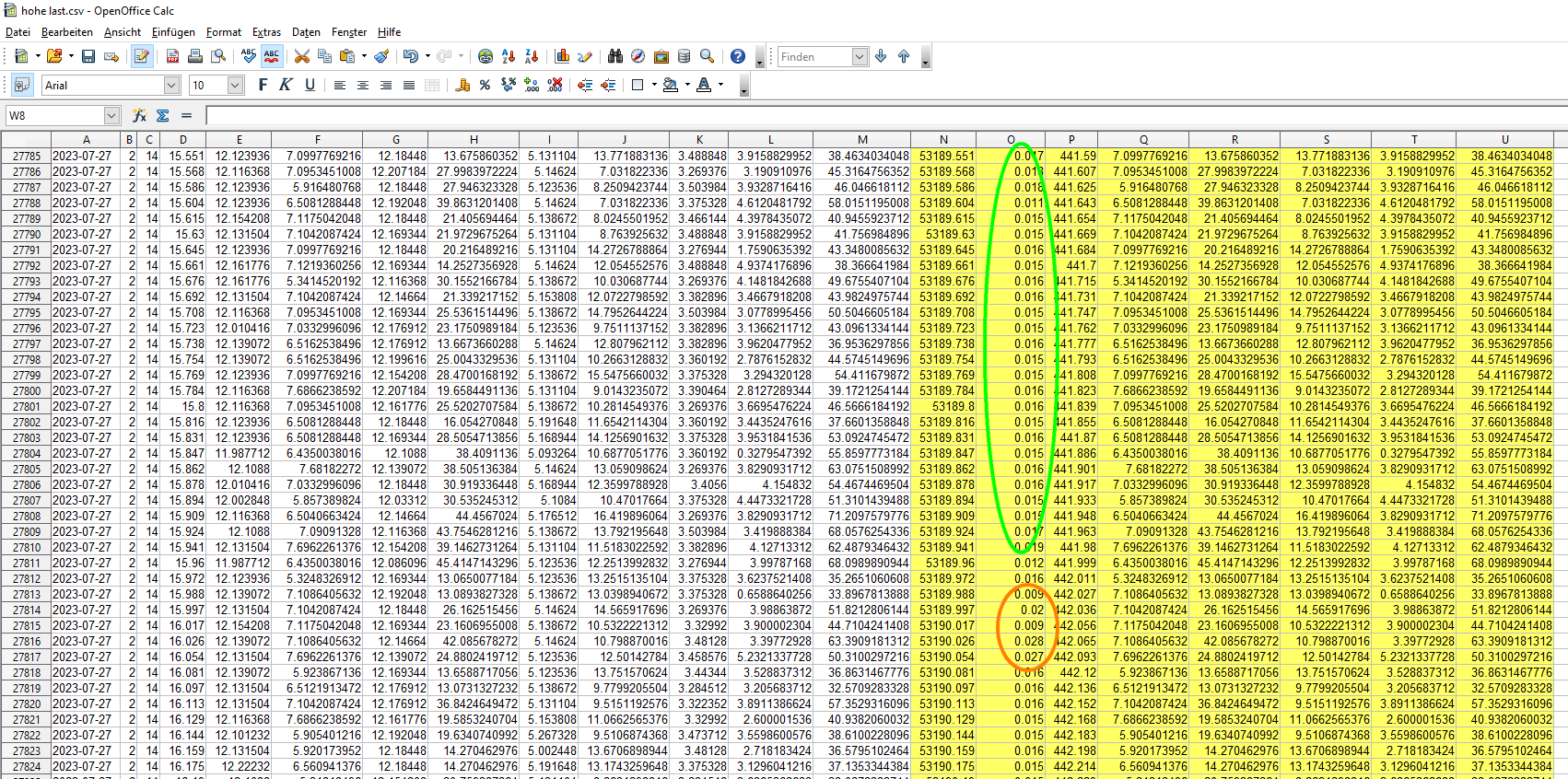Image resolution: width=1568 pixels, height=779 pixels.
Task: Copy selection to clipboard
Action: 324,56
